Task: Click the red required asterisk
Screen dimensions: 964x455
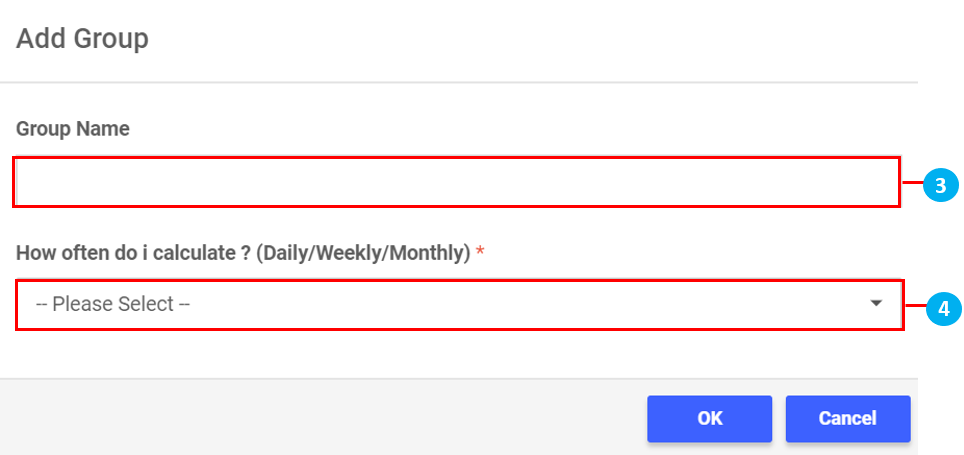Action: pos(480,253)
